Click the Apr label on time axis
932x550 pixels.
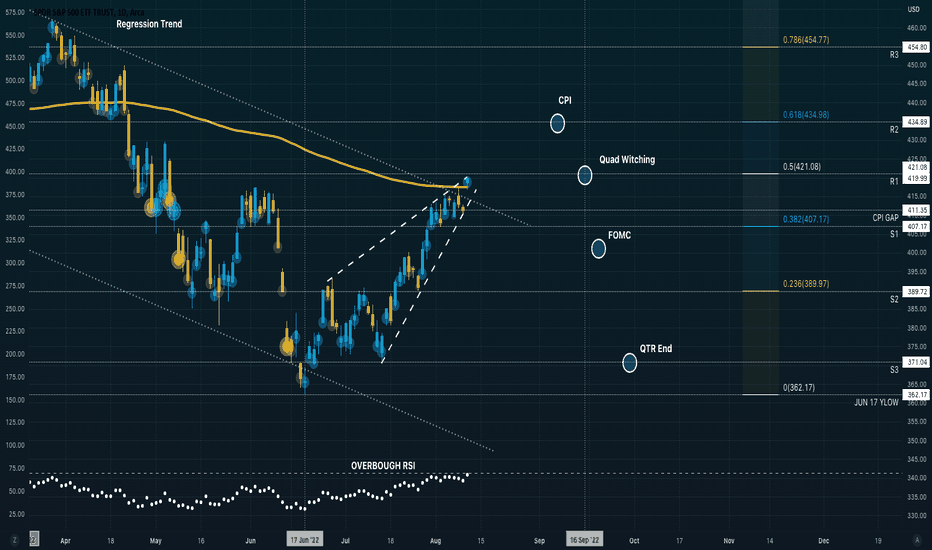(x=65, y=540)
